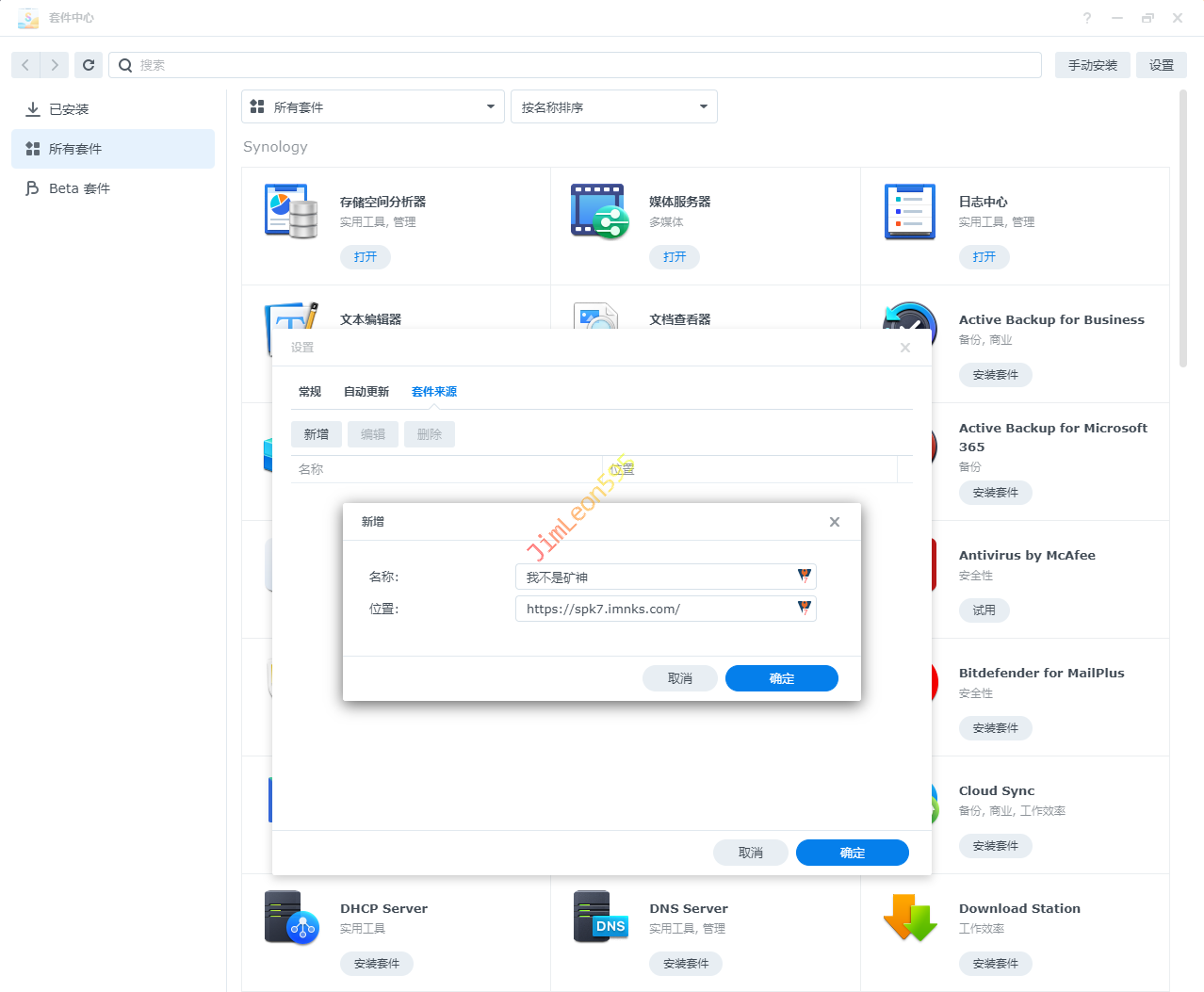Click the DHCP Server package icon
This screenshot has width=1204, height=992.
coord(291,918)
